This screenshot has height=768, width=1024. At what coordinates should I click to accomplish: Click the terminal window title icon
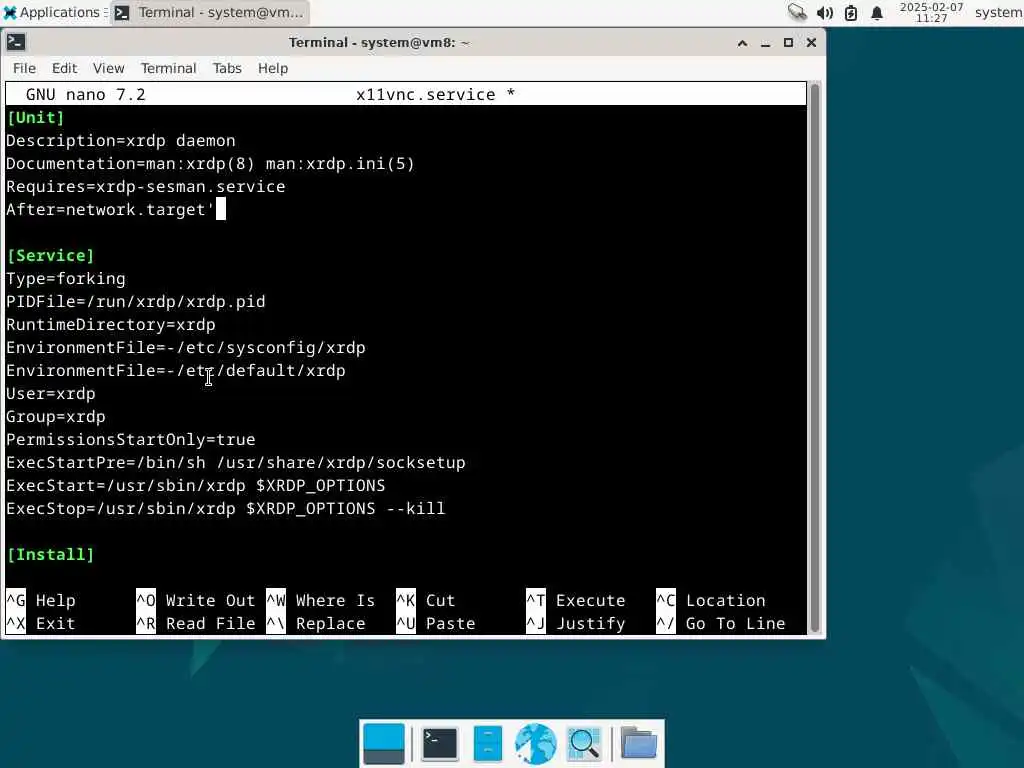tap(16, 42)
